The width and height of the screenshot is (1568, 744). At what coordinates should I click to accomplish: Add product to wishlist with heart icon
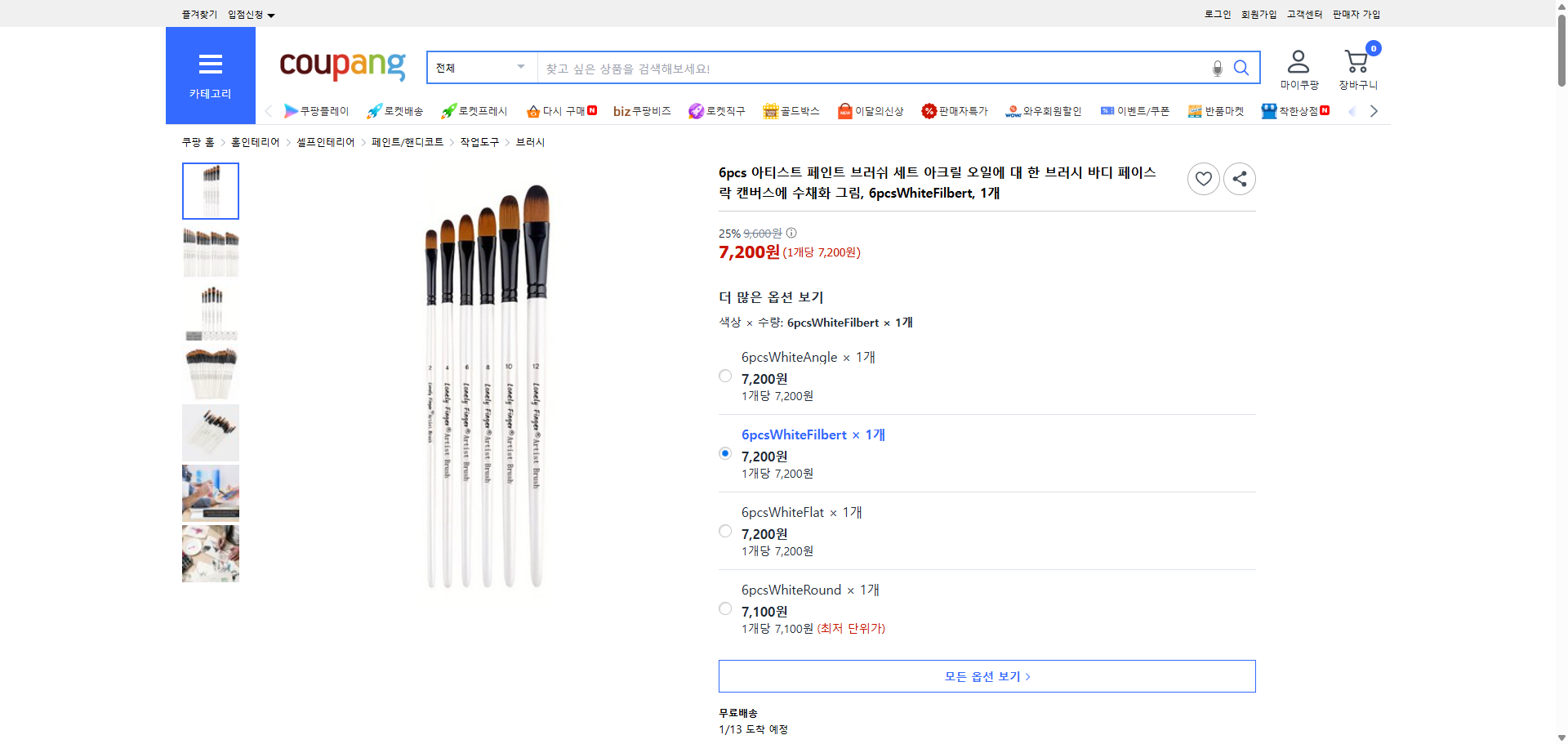point(1203,178)
